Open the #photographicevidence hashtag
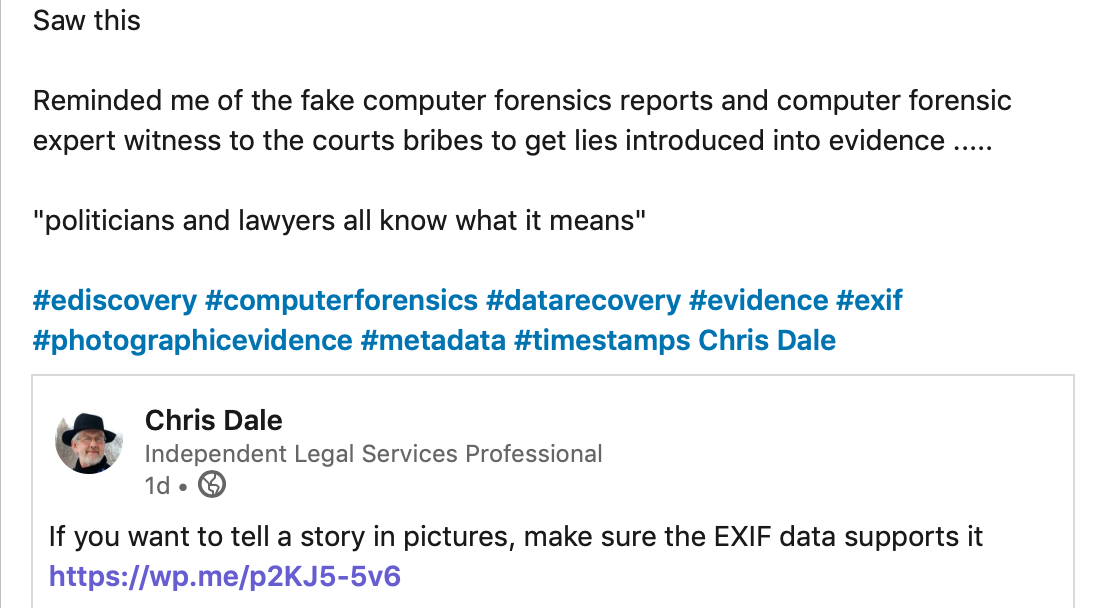This screenshot has height=608, width=1102. coord(192,341)
